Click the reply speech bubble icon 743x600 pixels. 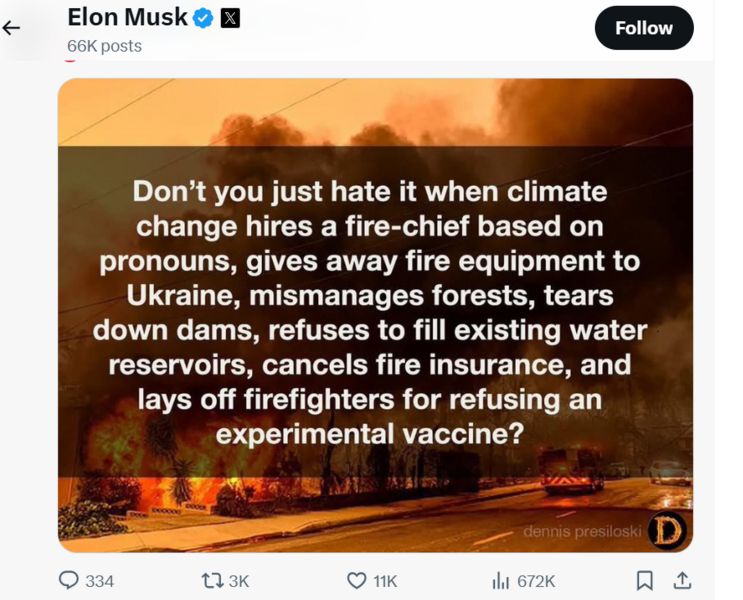[x=69, y=580]
